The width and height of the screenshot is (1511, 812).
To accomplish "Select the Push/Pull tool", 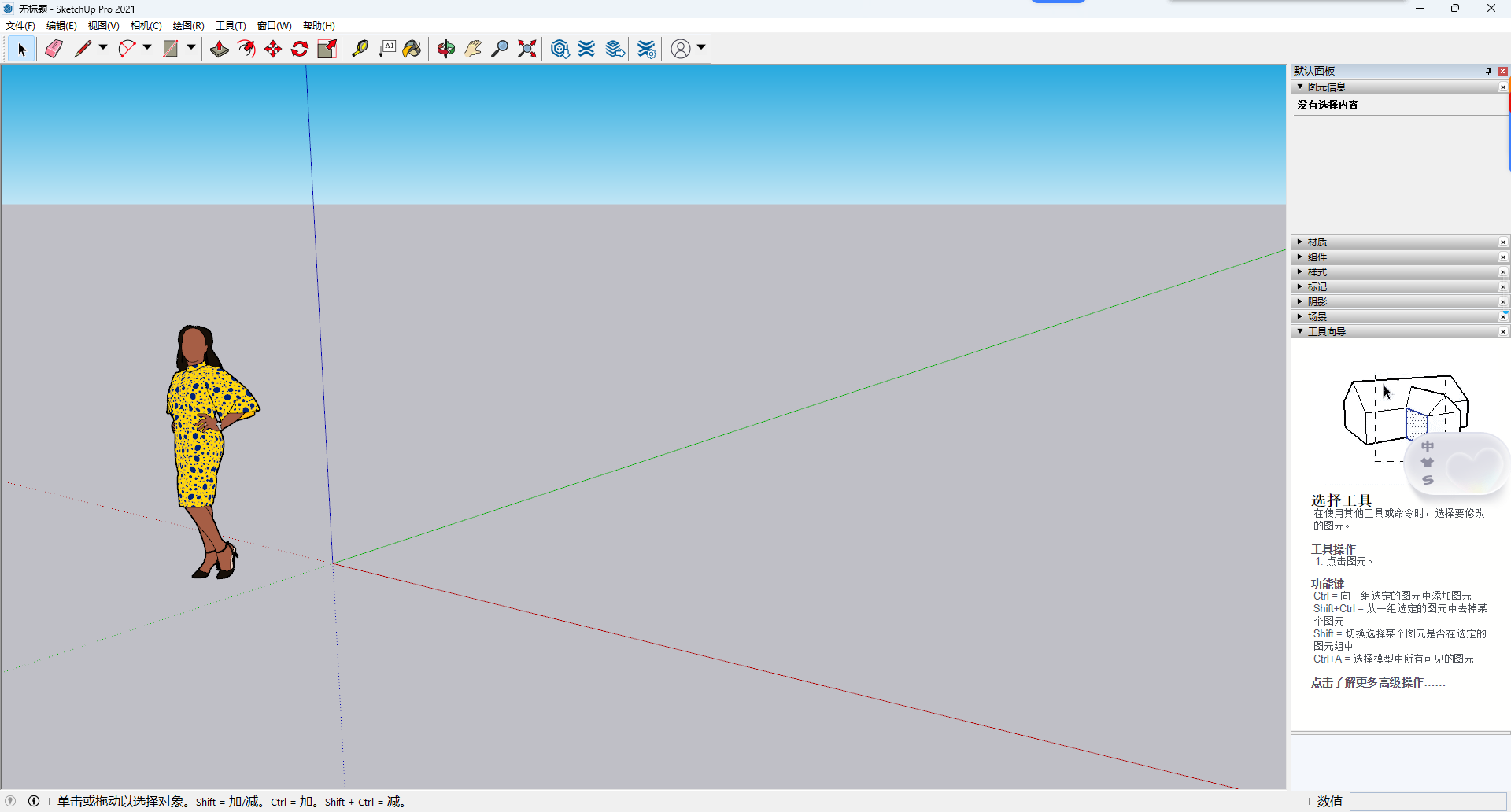I will tap(220, 48).
